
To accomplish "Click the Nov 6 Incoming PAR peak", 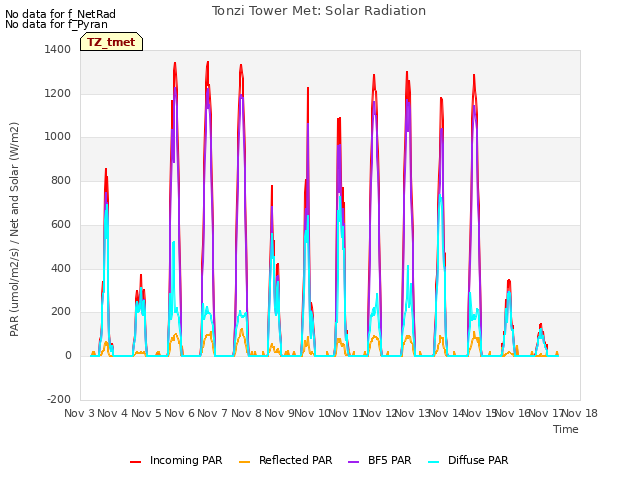I will coord(175,63).
